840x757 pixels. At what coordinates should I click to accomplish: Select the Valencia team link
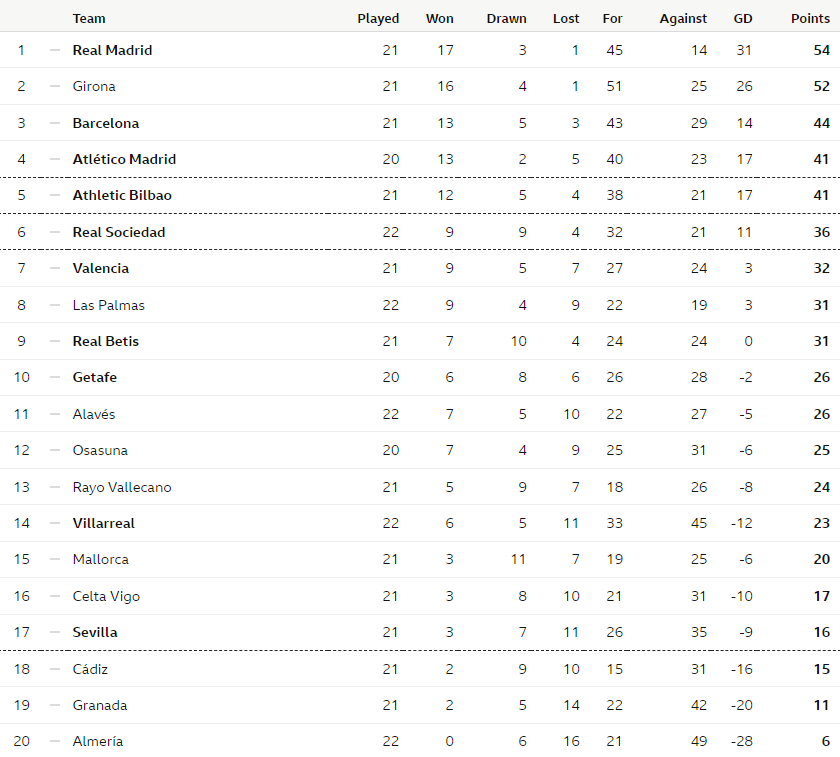pos(101,268)
